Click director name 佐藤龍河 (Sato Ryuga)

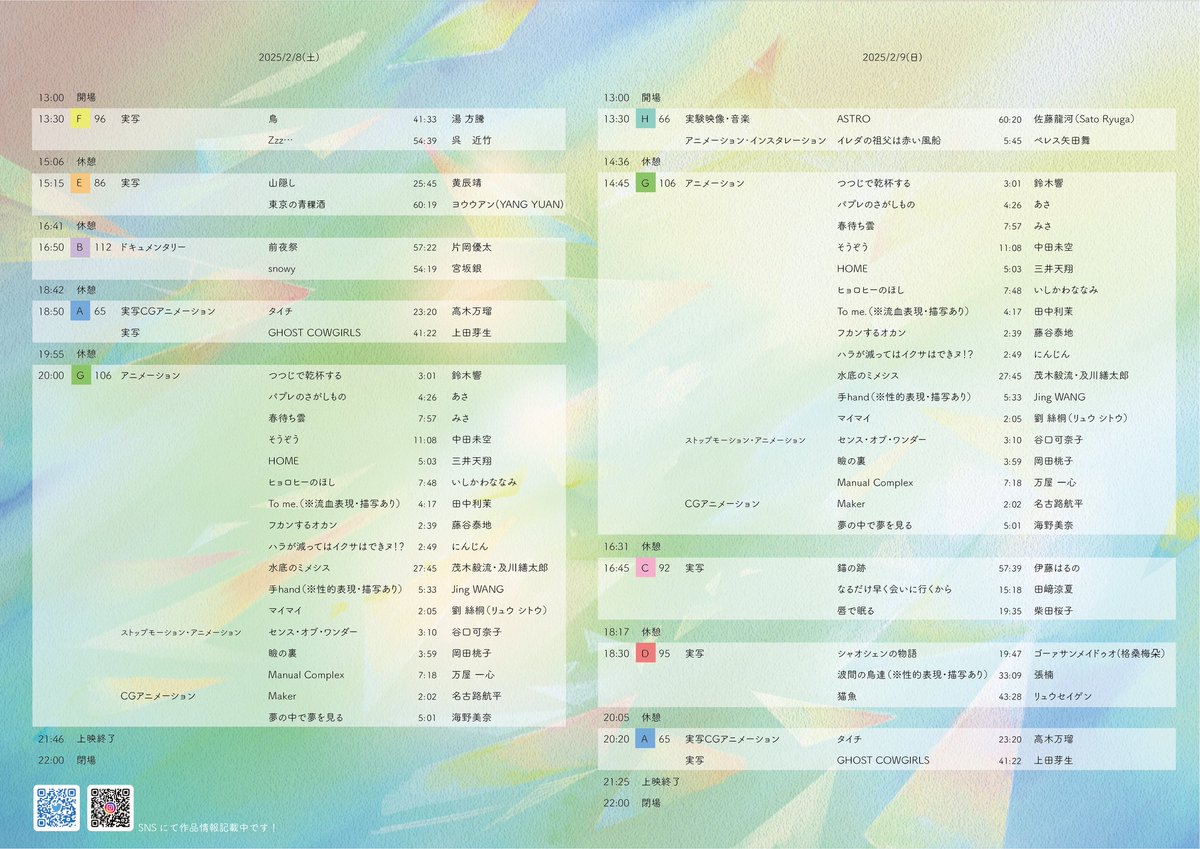tap(1084, 119)
